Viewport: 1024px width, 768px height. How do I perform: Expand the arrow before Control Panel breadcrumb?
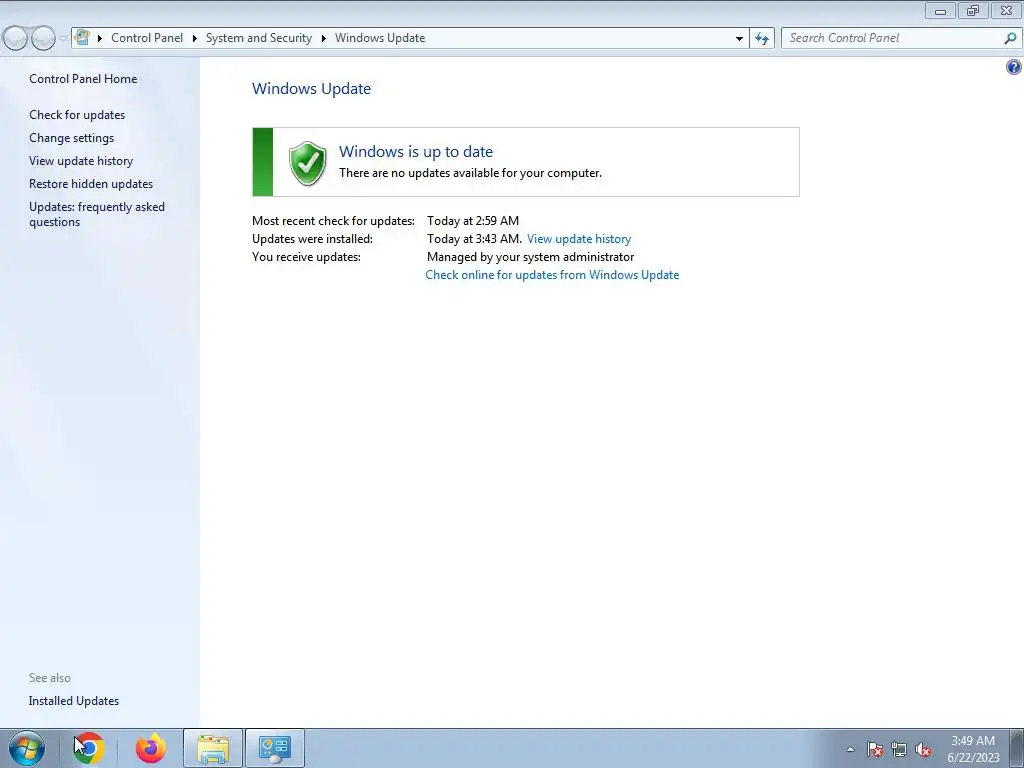(100, 38)
